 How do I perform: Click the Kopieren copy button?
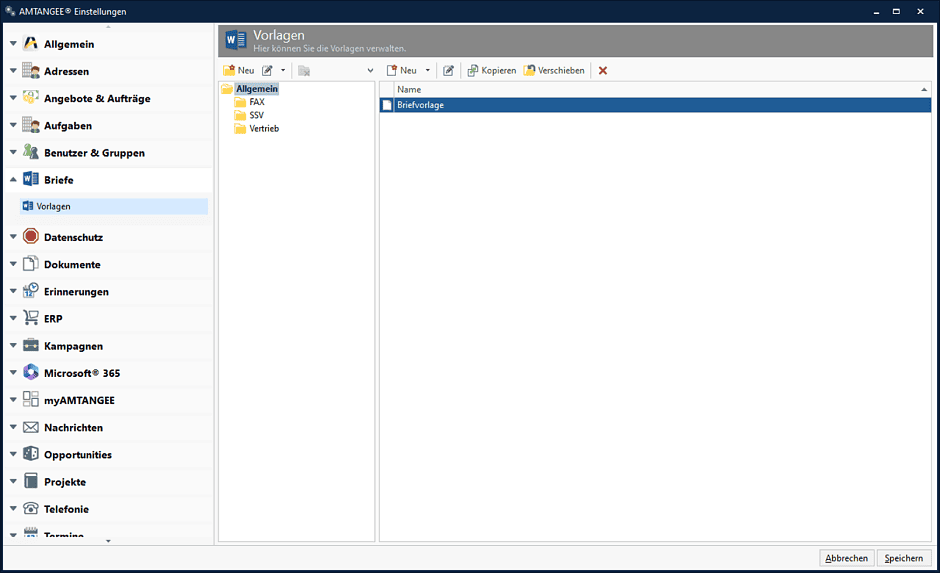point(491,70)
